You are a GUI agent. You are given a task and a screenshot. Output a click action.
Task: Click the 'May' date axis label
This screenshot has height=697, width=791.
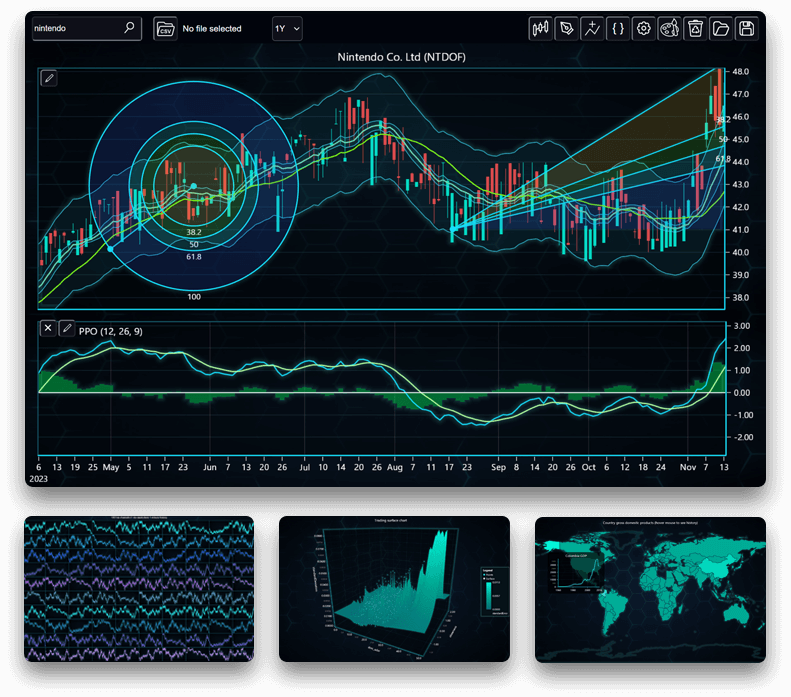click(x=110, y=468)
